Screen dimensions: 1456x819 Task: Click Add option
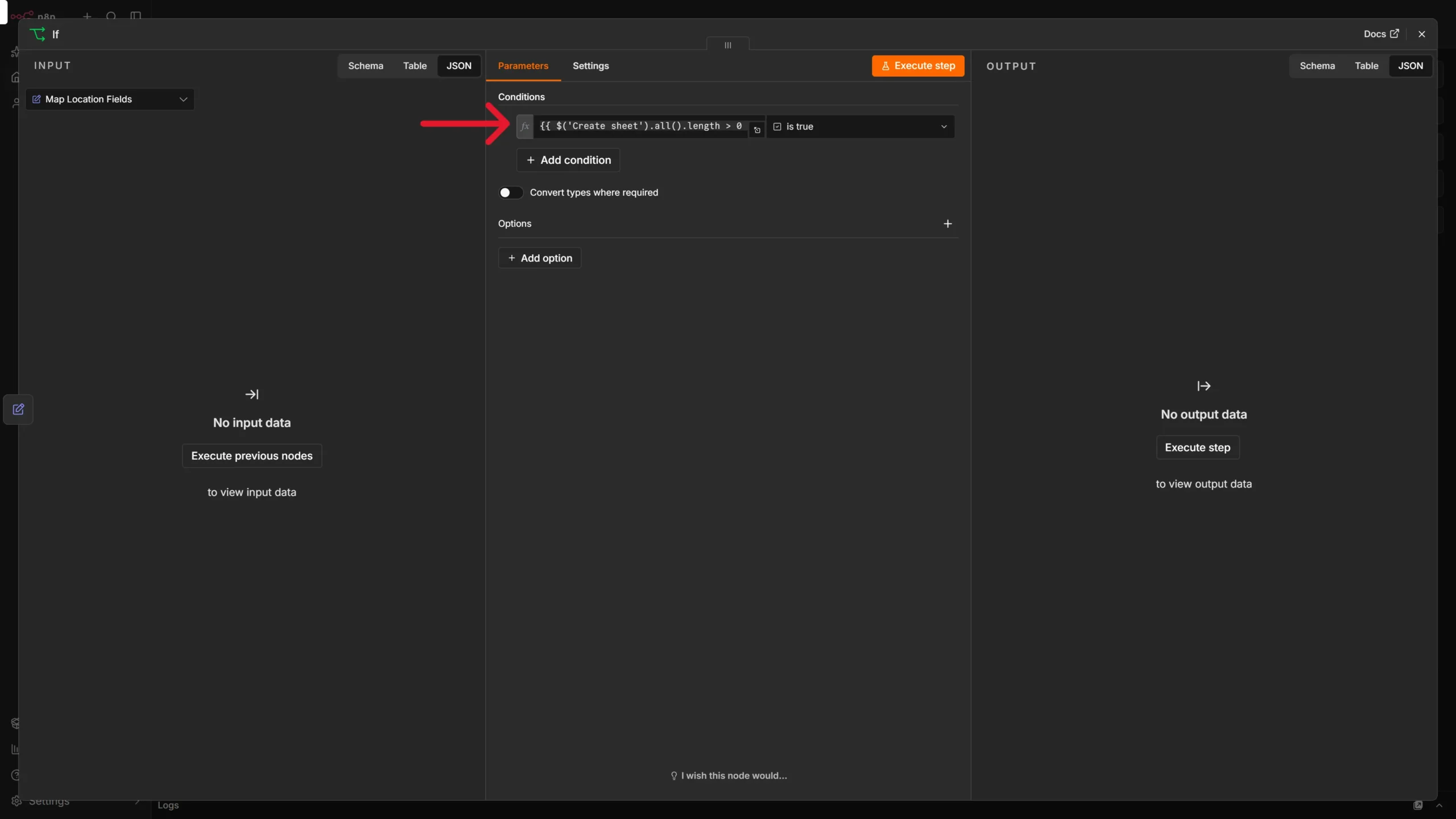539,258
